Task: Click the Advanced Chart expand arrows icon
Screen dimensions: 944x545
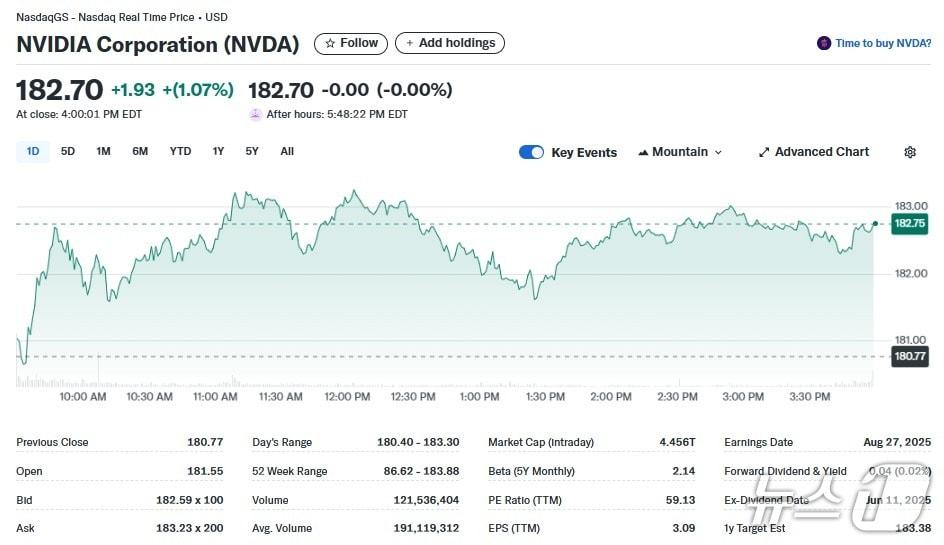Action: click(x=764, y=152)
